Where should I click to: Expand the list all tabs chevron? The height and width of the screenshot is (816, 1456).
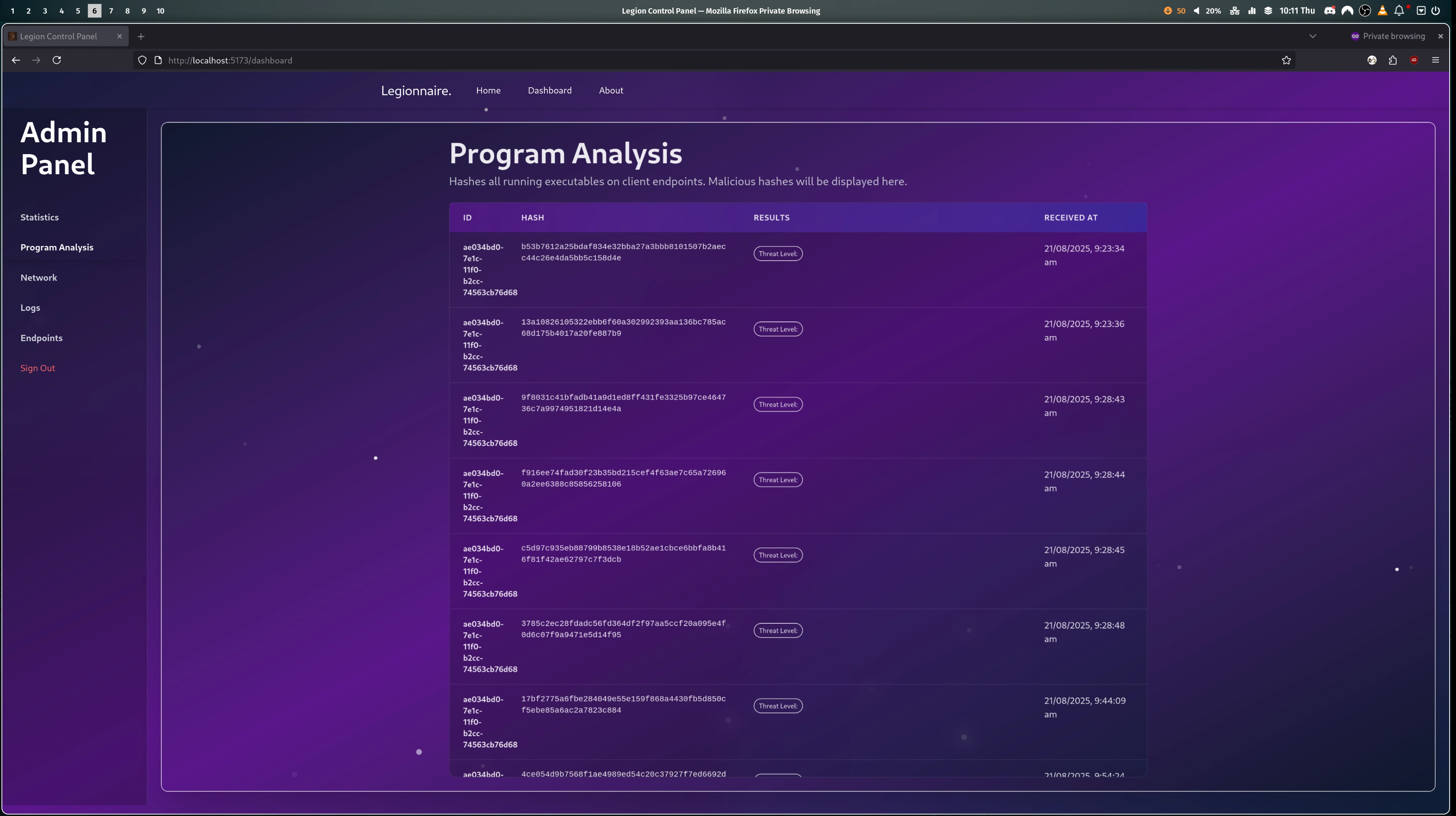pyautogui.click(x=1312, y=36)
